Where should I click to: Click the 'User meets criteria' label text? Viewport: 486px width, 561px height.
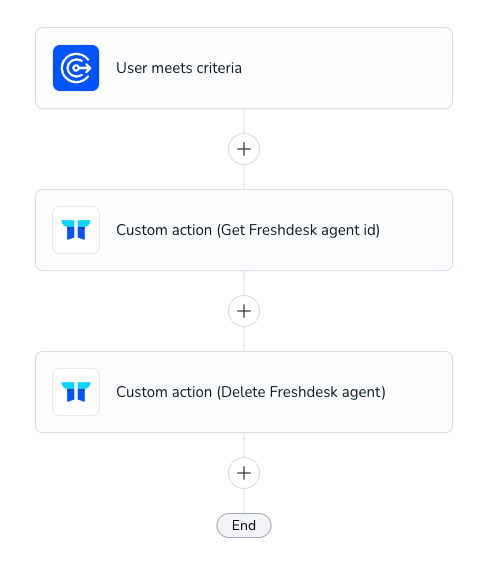tap(179, 68)
